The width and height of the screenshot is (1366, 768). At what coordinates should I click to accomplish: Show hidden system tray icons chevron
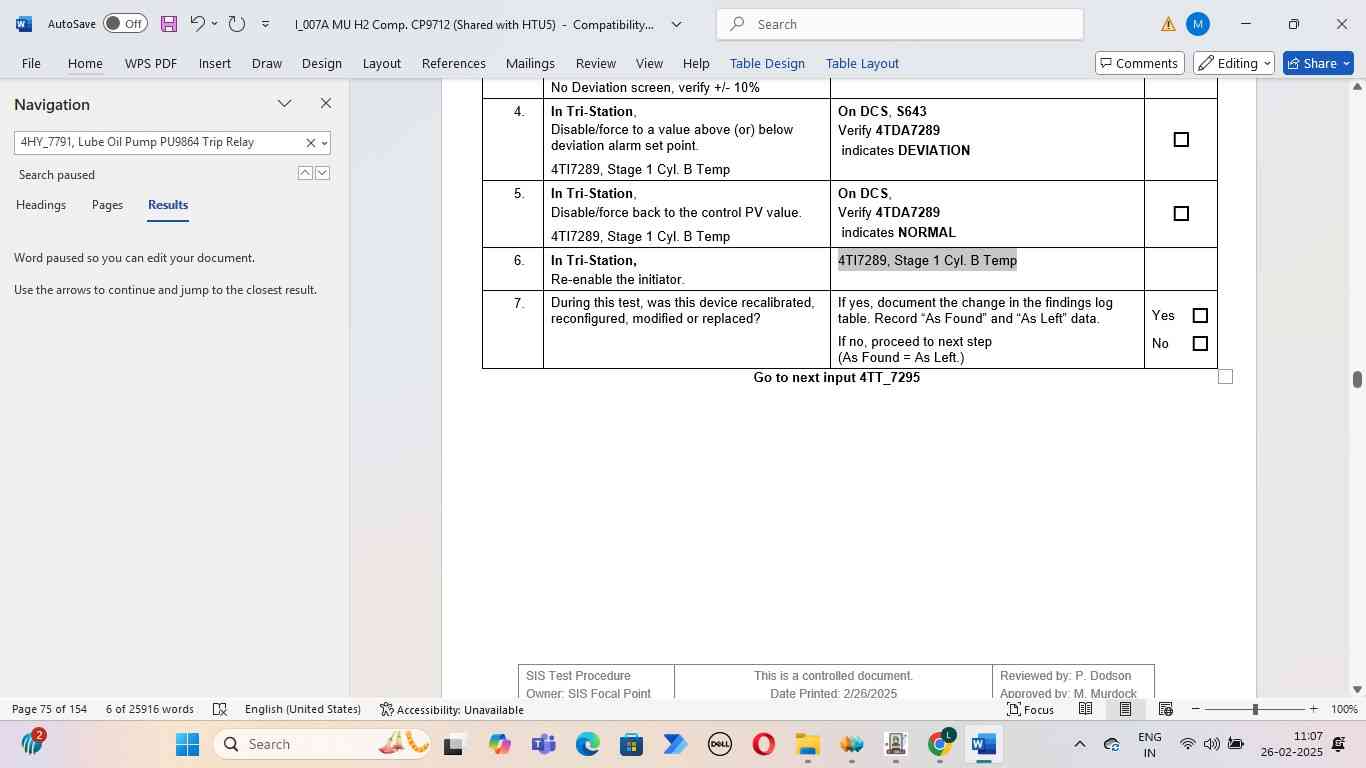[1079, 744]
